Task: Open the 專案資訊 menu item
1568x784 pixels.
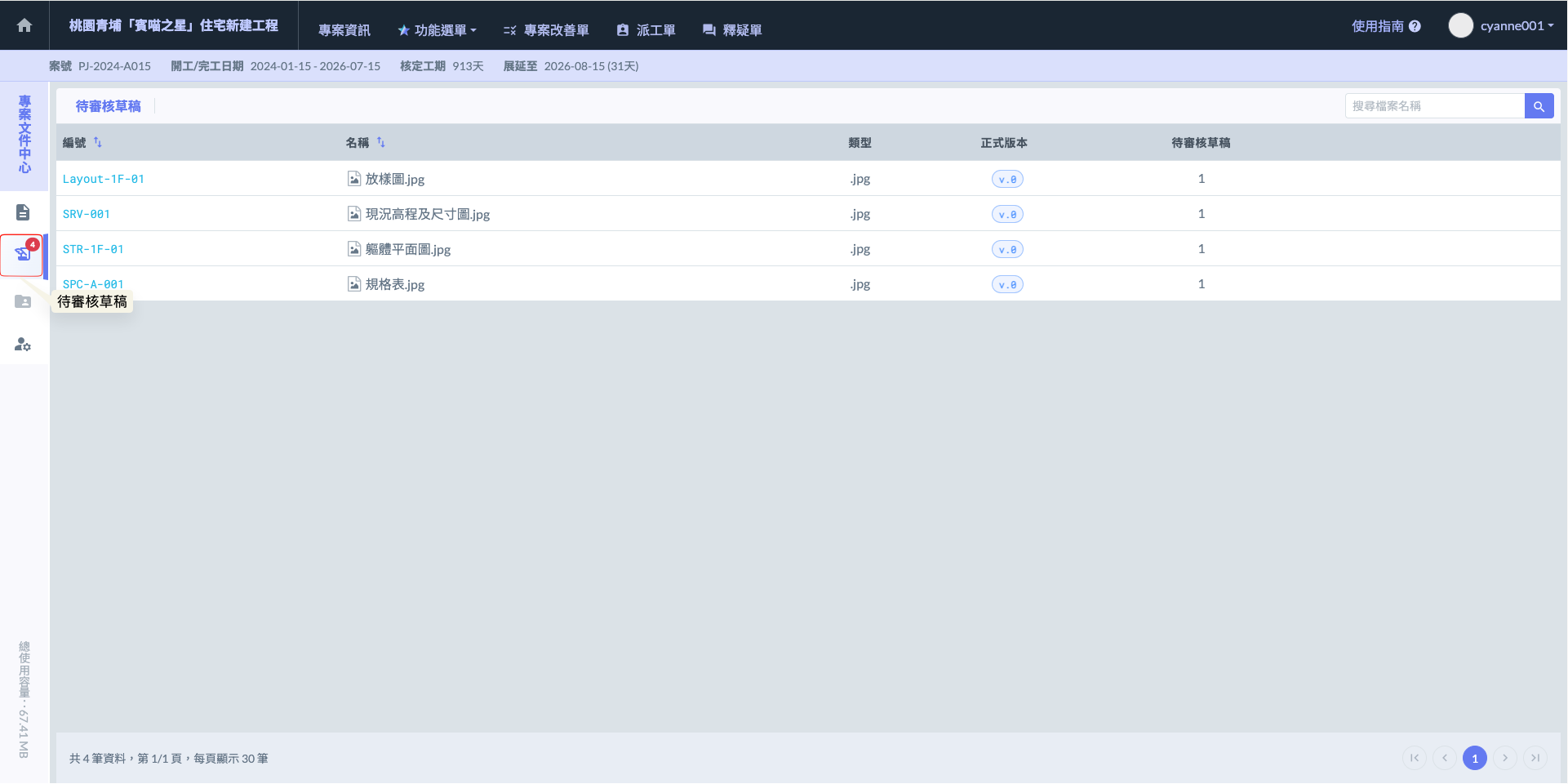Action: coord(344,30)
